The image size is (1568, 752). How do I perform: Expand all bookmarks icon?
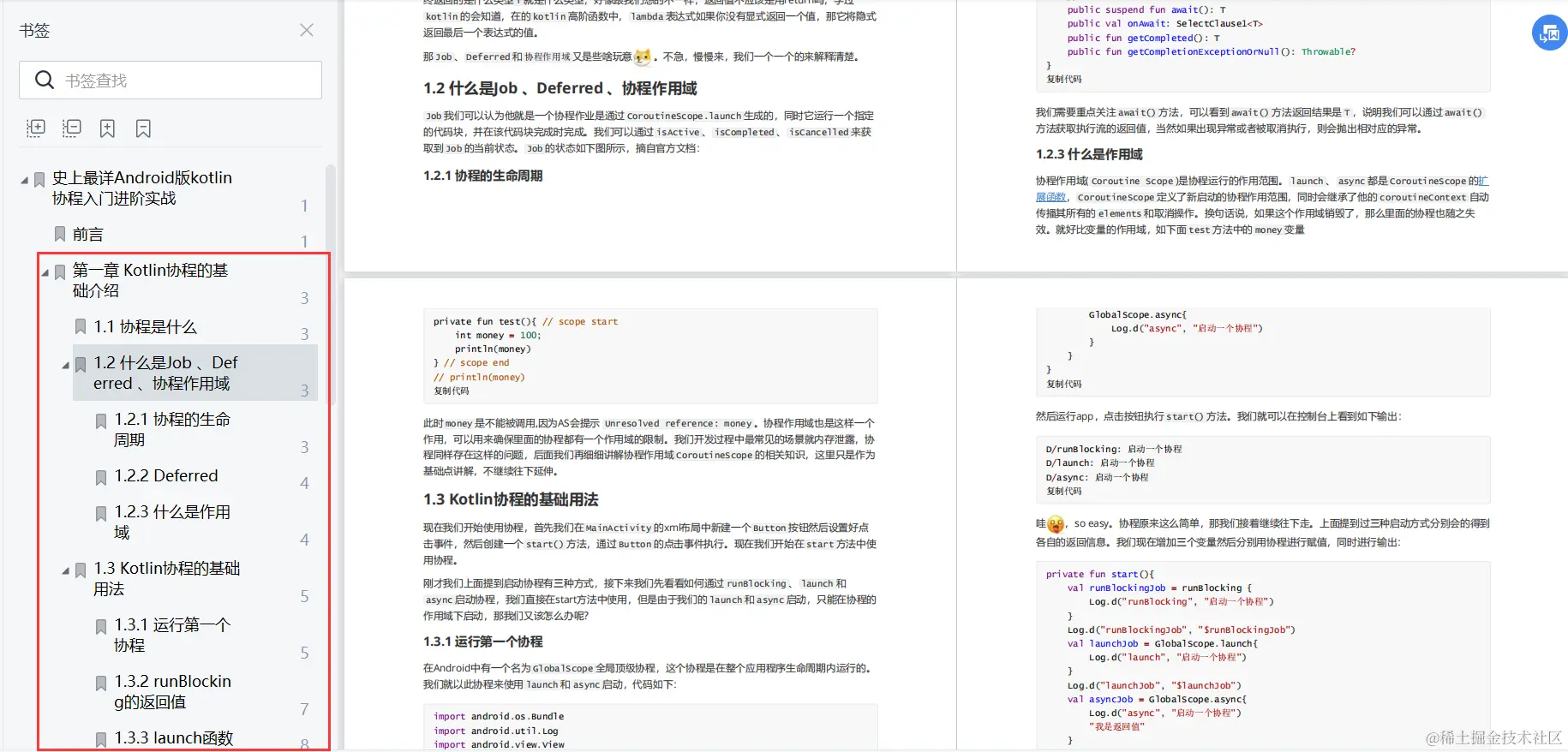pos(35,128)
